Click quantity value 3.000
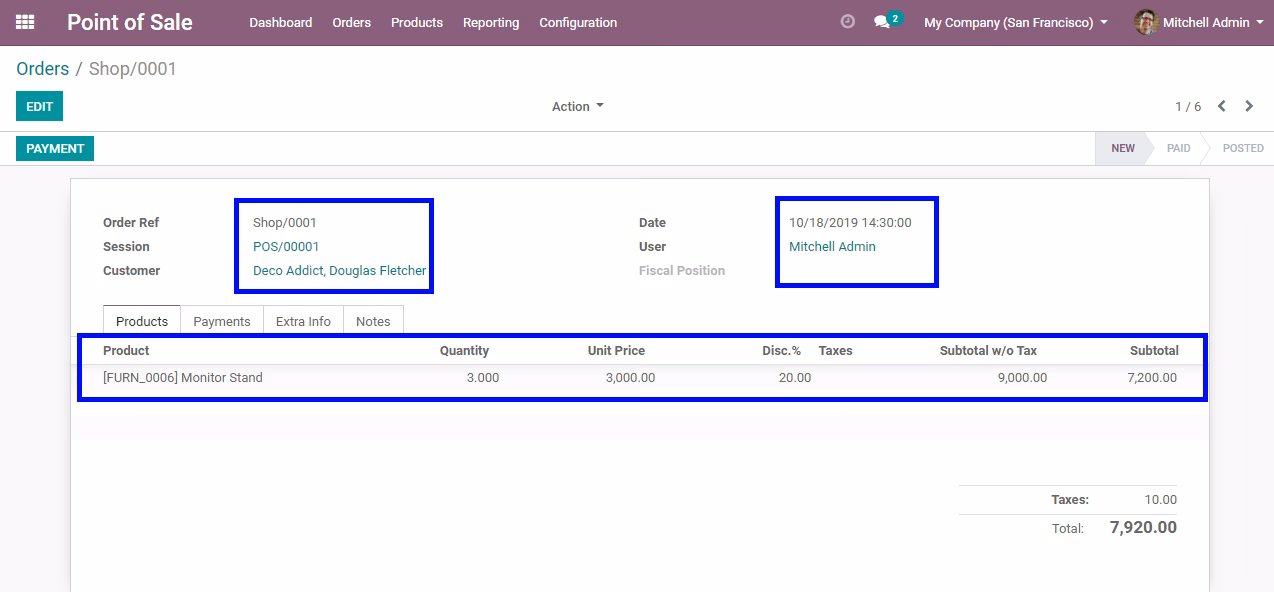The height and width of the screenshot is (592, 1274). point(483,378)
